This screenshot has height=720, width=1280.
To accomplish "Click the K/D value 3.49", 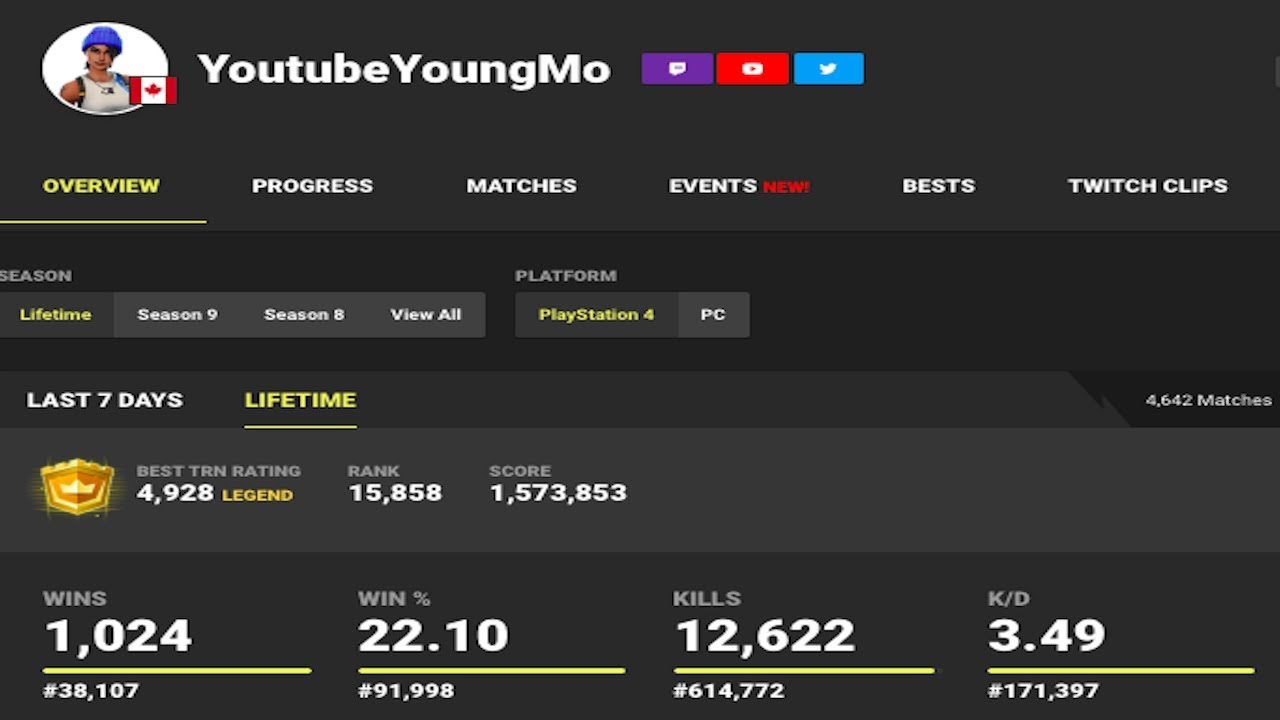I will (1047, 636).
